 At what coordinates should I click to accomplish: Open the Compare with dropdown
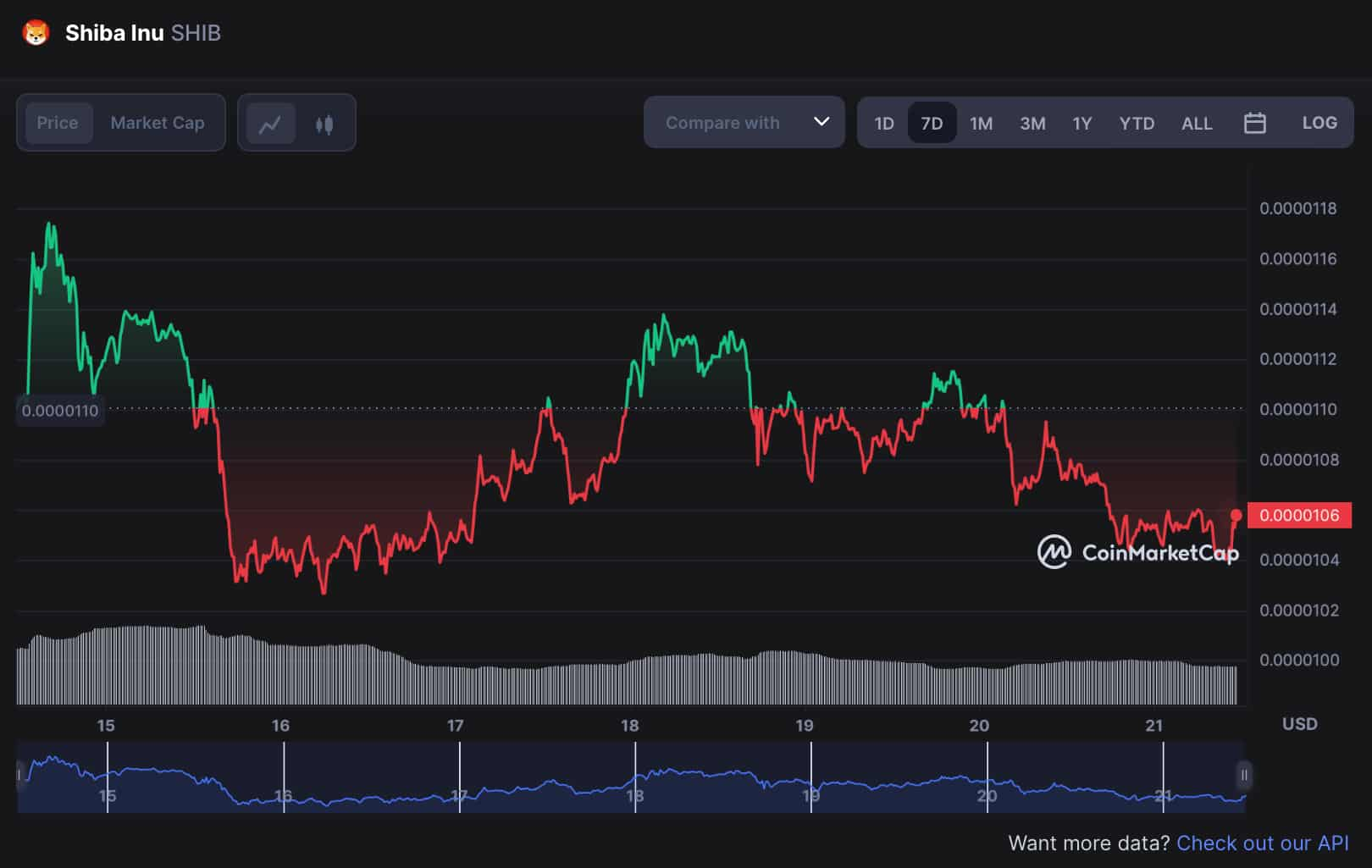744,123
